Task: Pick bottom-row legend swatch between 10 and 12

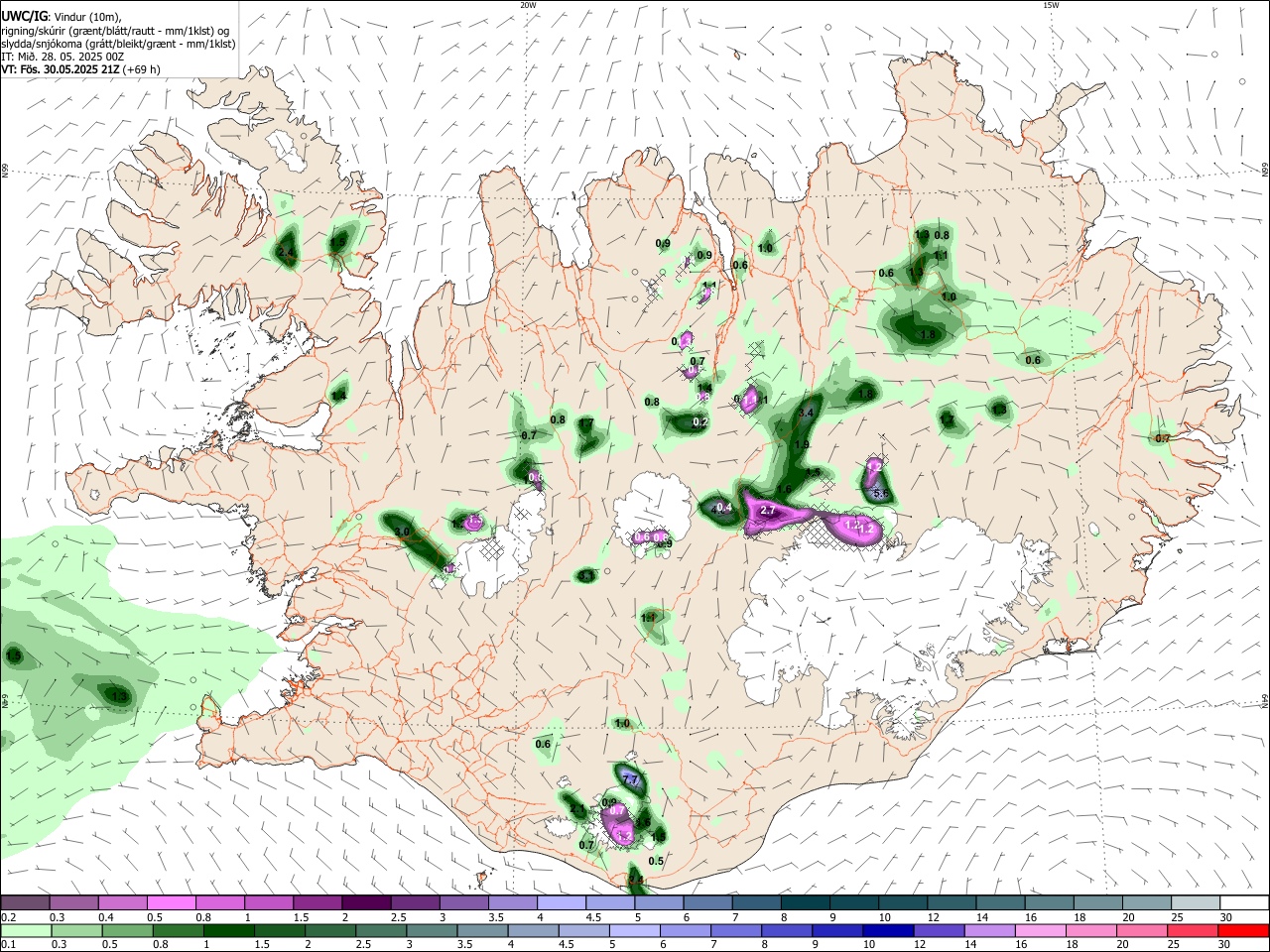Action: click(888, 930)
